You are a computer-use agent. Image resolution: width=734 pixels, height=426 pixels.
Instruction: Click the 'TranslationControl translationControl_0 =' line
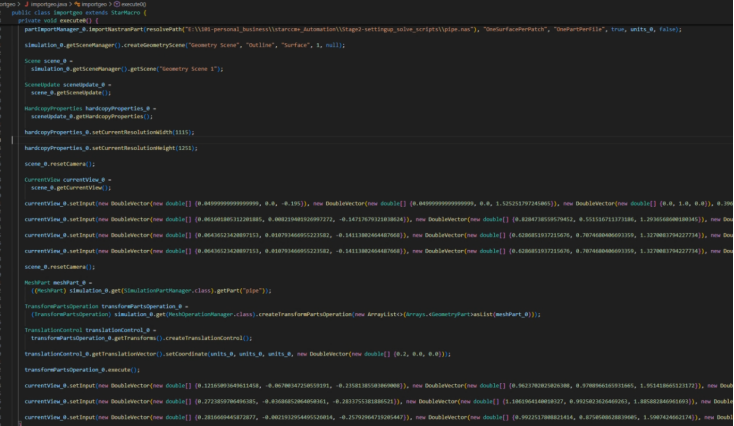[x=90, y=330]
